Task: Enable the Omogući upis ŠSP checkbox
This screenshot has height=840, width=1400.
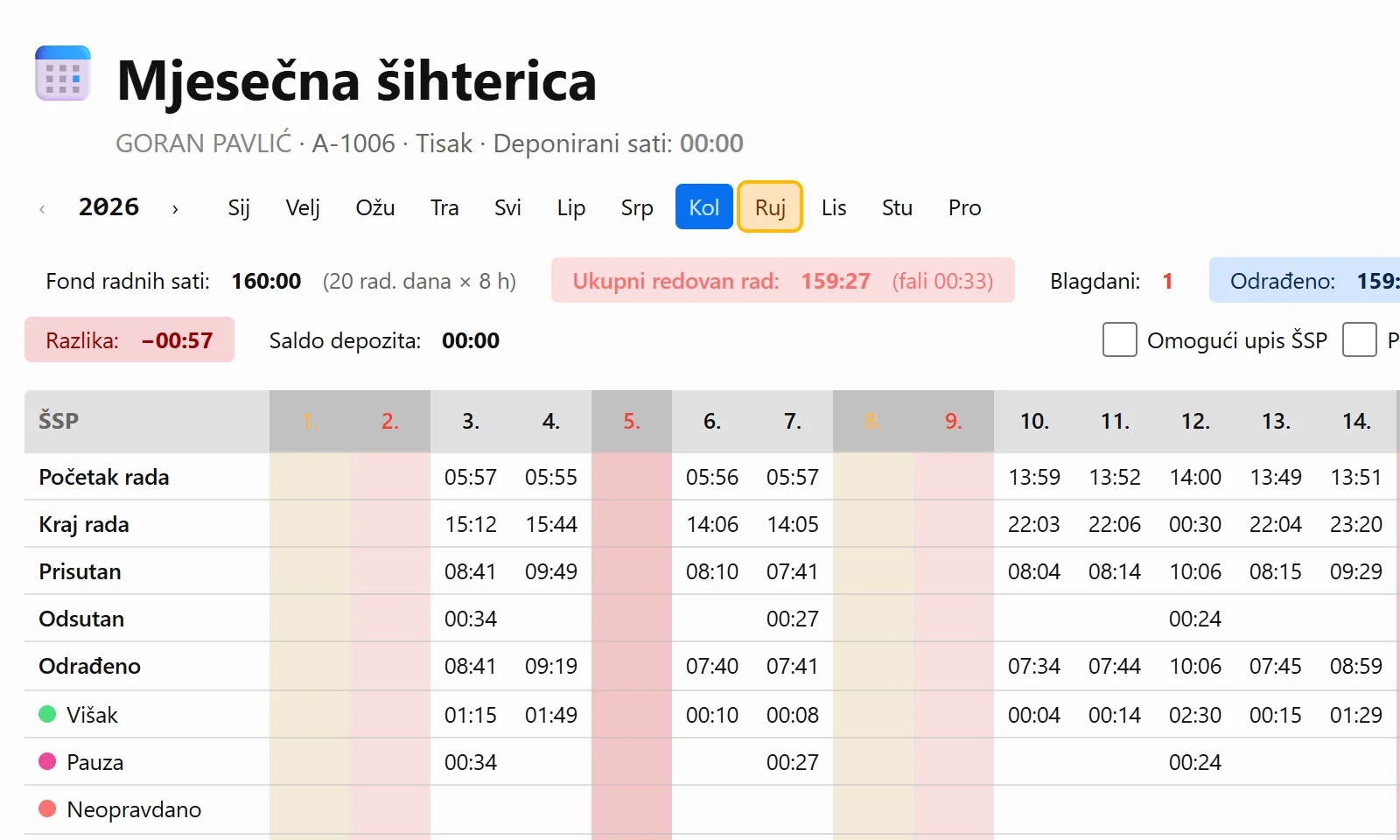Action: point(1120,339)
